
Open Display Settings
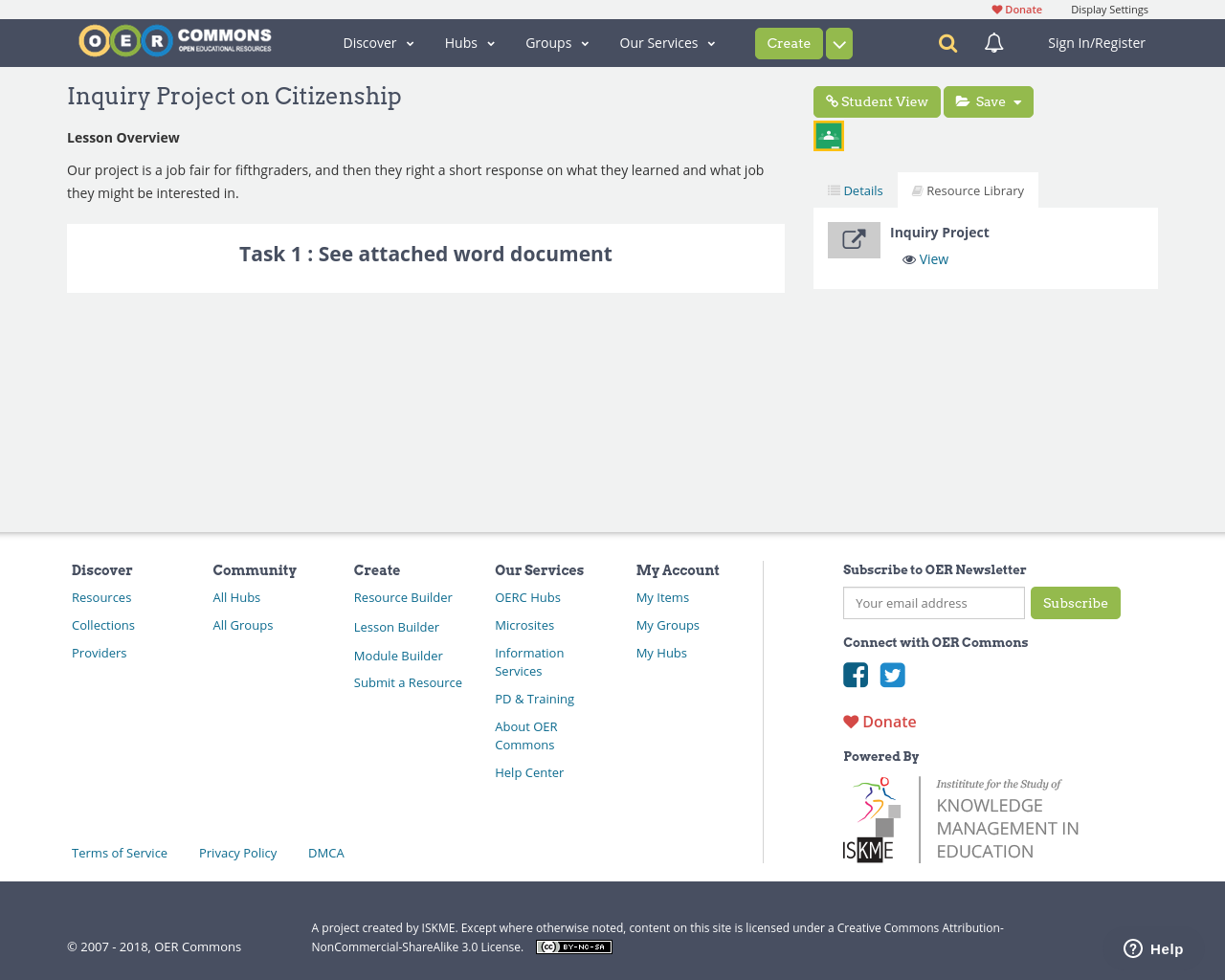click(x=1109, y=9)
